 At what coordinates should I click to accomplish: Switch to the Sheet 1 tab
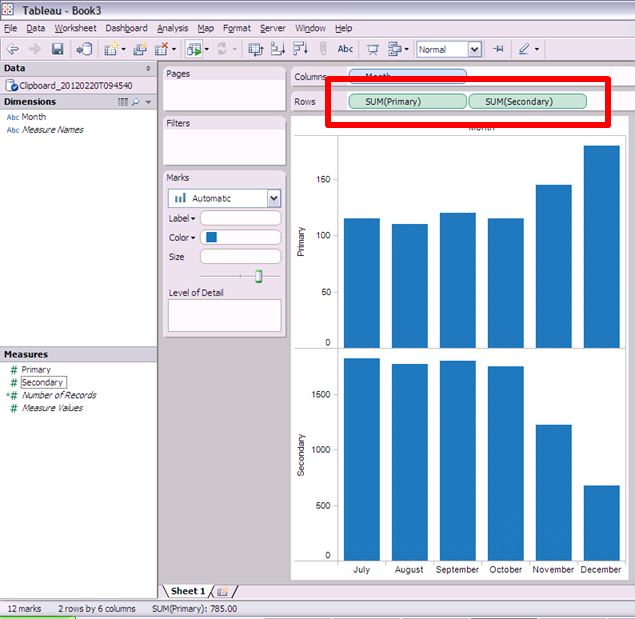[187, 592]
